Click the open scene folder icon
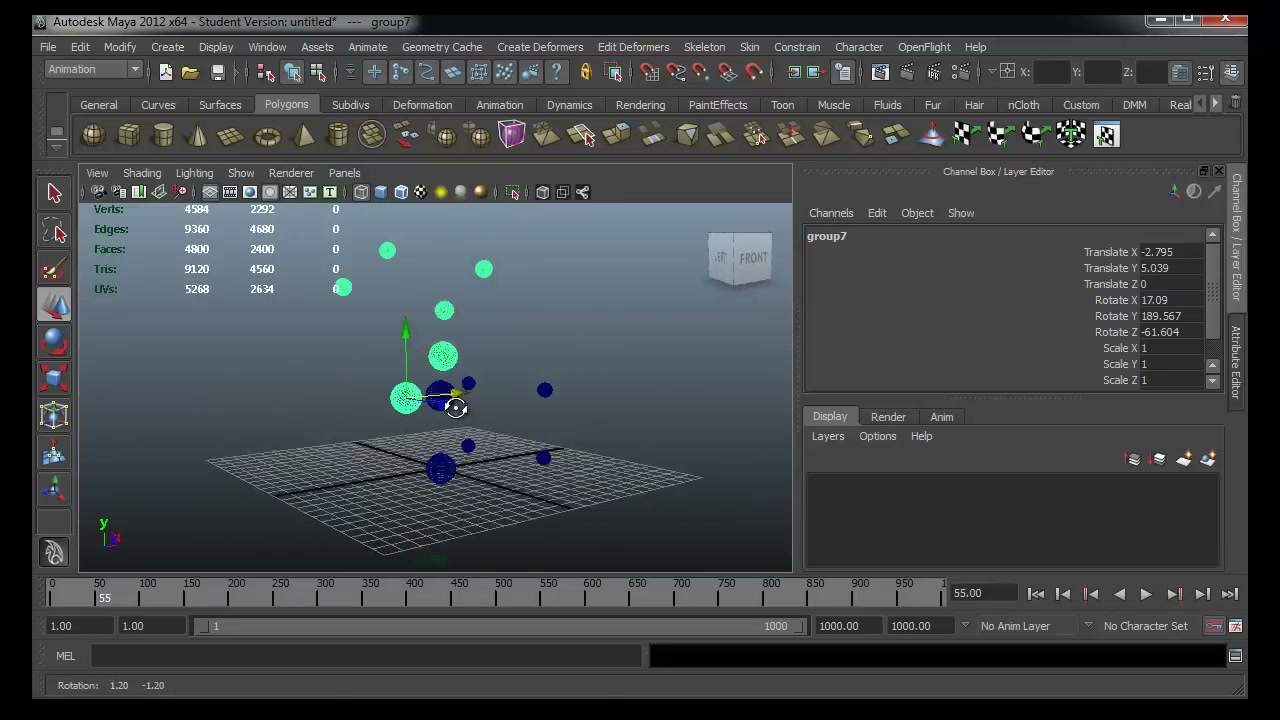 (x=190, y=72)
